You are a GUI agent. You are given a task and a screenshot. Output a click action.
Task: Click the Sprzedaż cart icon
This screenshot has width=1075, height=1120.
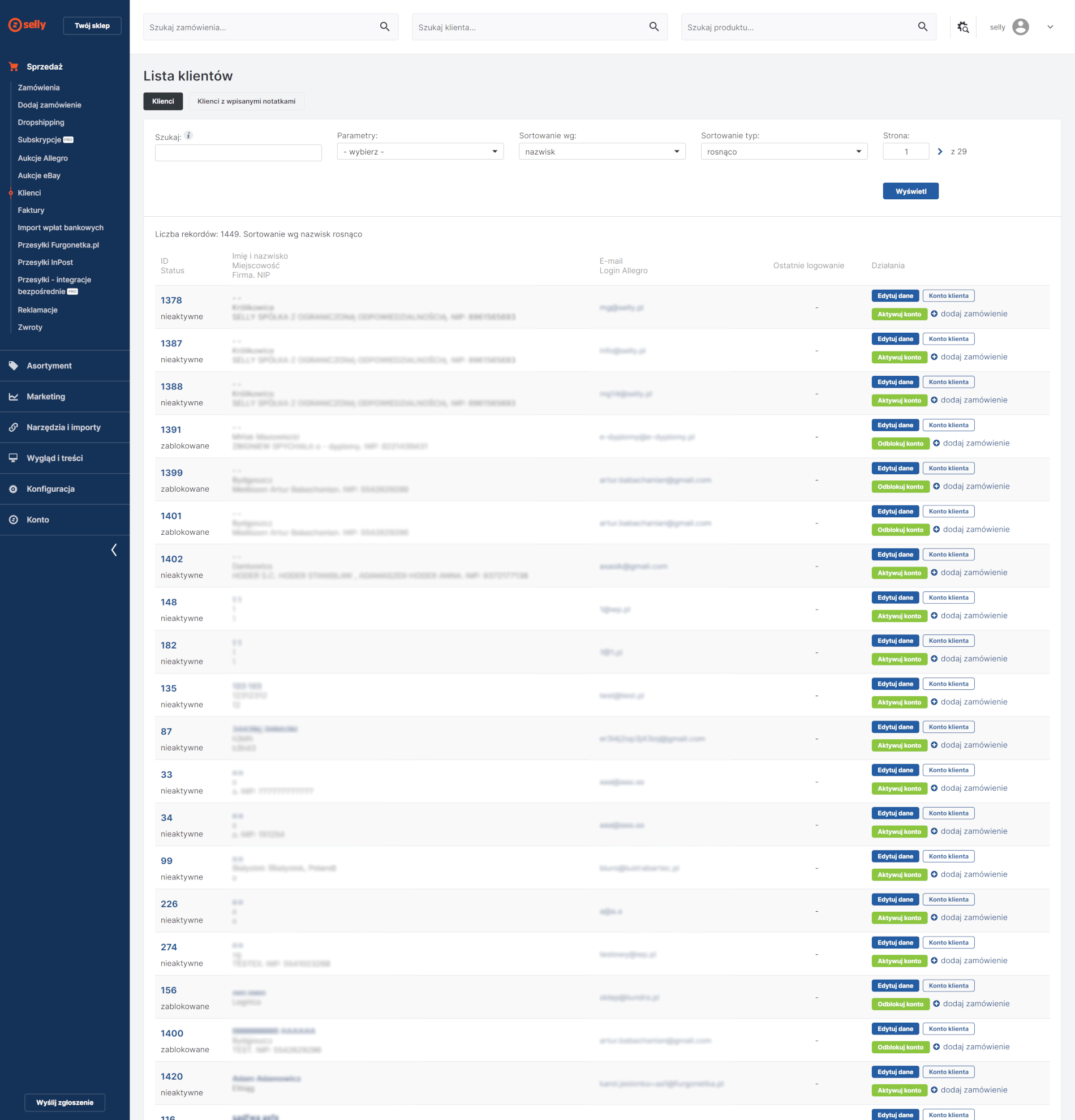pos(14,67)
